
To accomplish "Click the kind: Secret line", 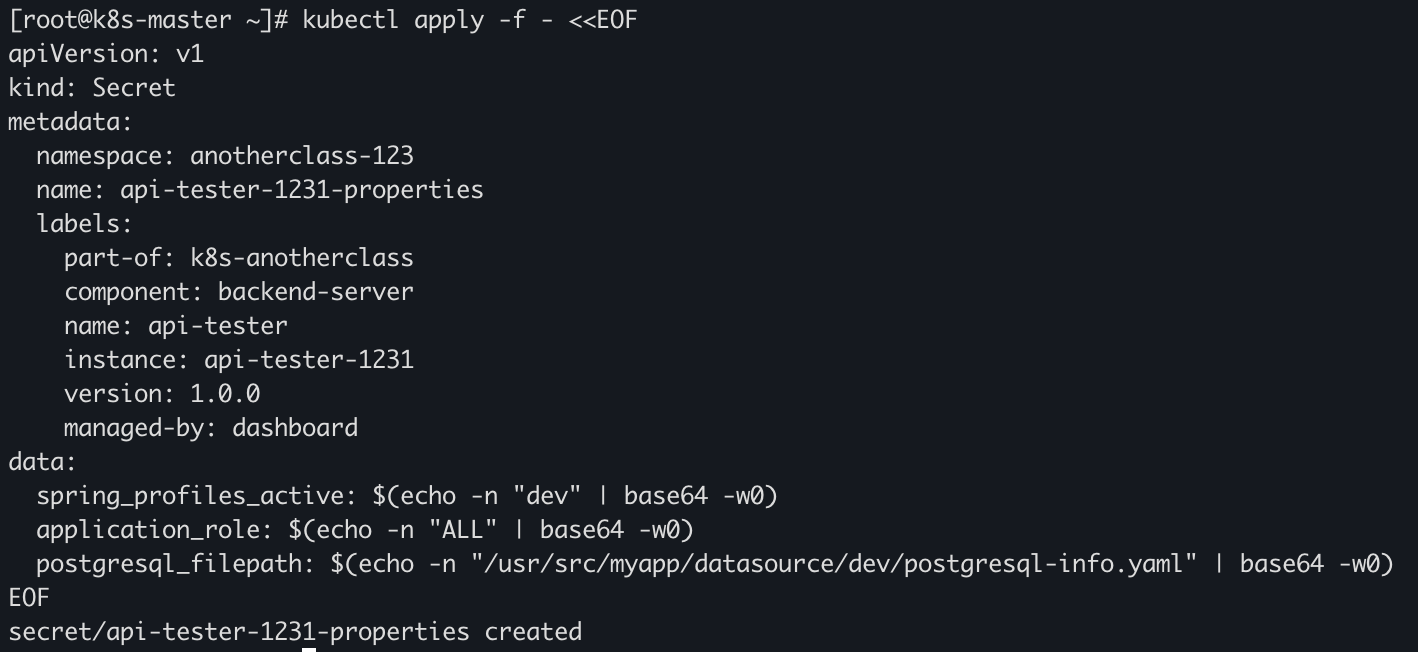I will click(92, 88).
